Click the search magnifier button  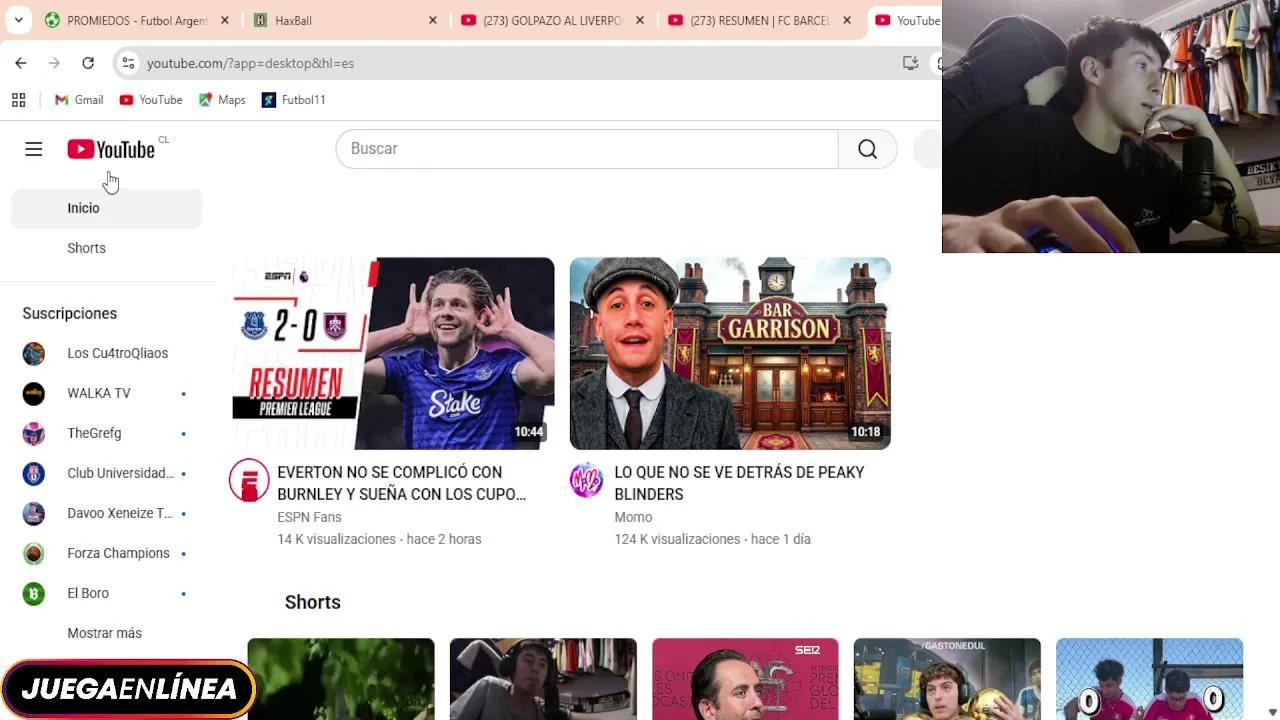[x=867, y=149]
